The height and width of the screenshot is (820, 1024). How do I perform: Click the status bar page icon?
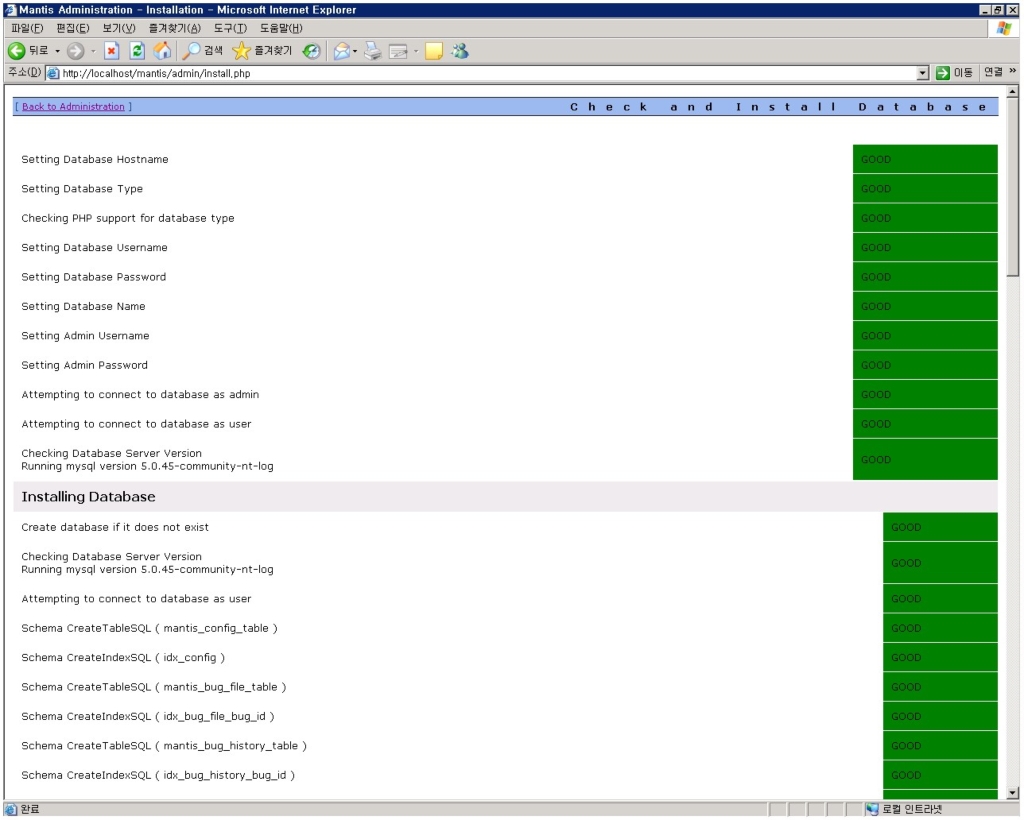10,810
